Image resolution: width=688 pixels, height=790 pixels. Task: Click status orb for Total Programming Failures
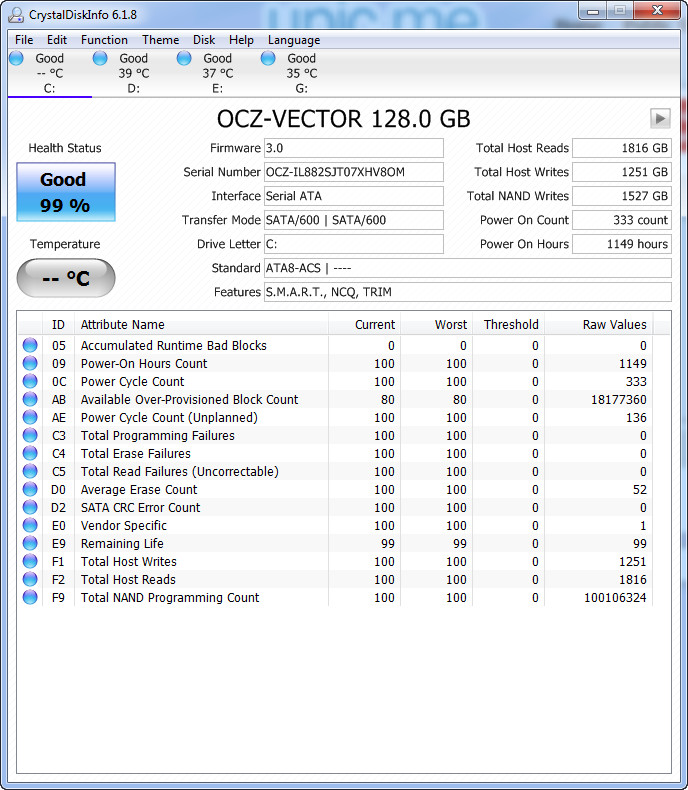click(x=30, y=435)
